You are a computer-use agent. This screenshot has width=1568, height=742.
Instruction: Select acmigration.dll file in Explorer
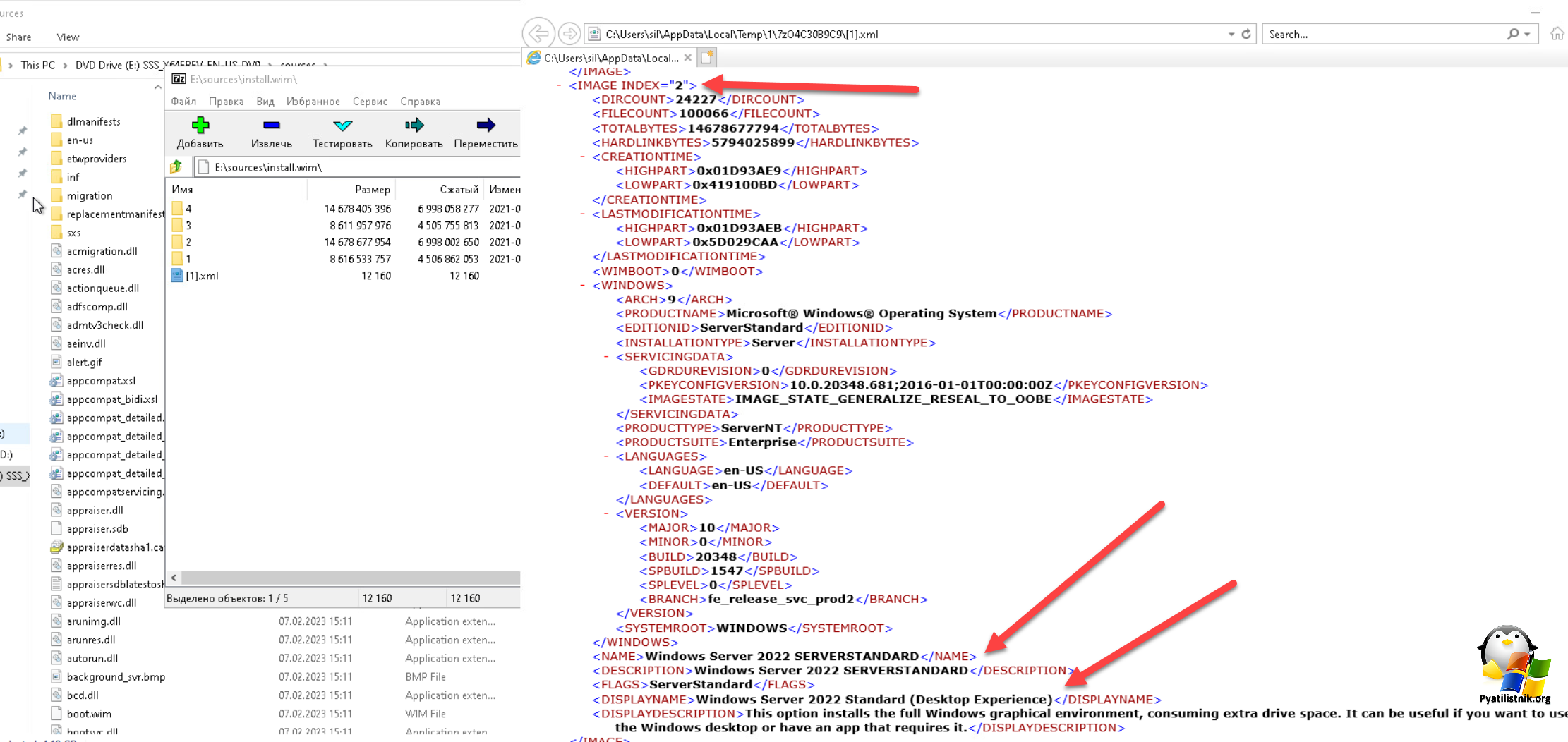click(102, 251)
